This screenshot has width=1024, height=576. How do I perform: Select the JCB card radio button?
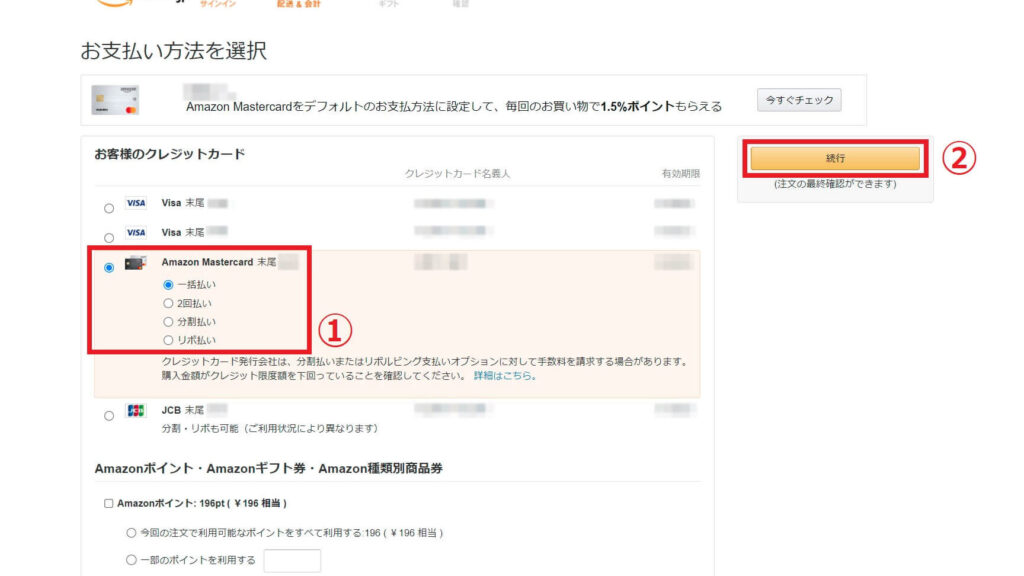click(x=109, y=415)
